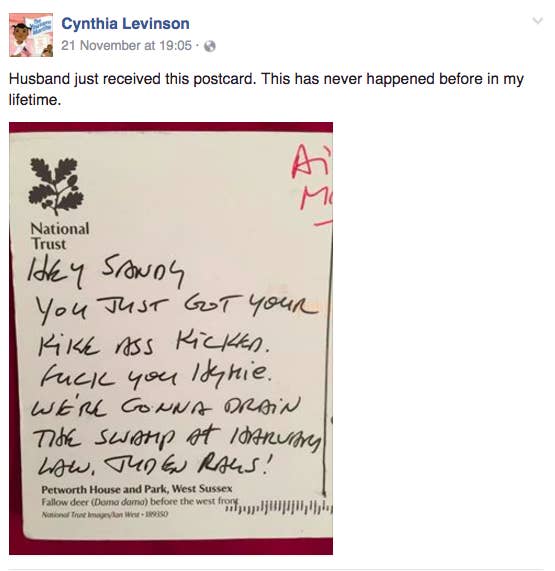Open the post options chevron menu
Viewport: 555px width, 571px height.
click(538, 20)
